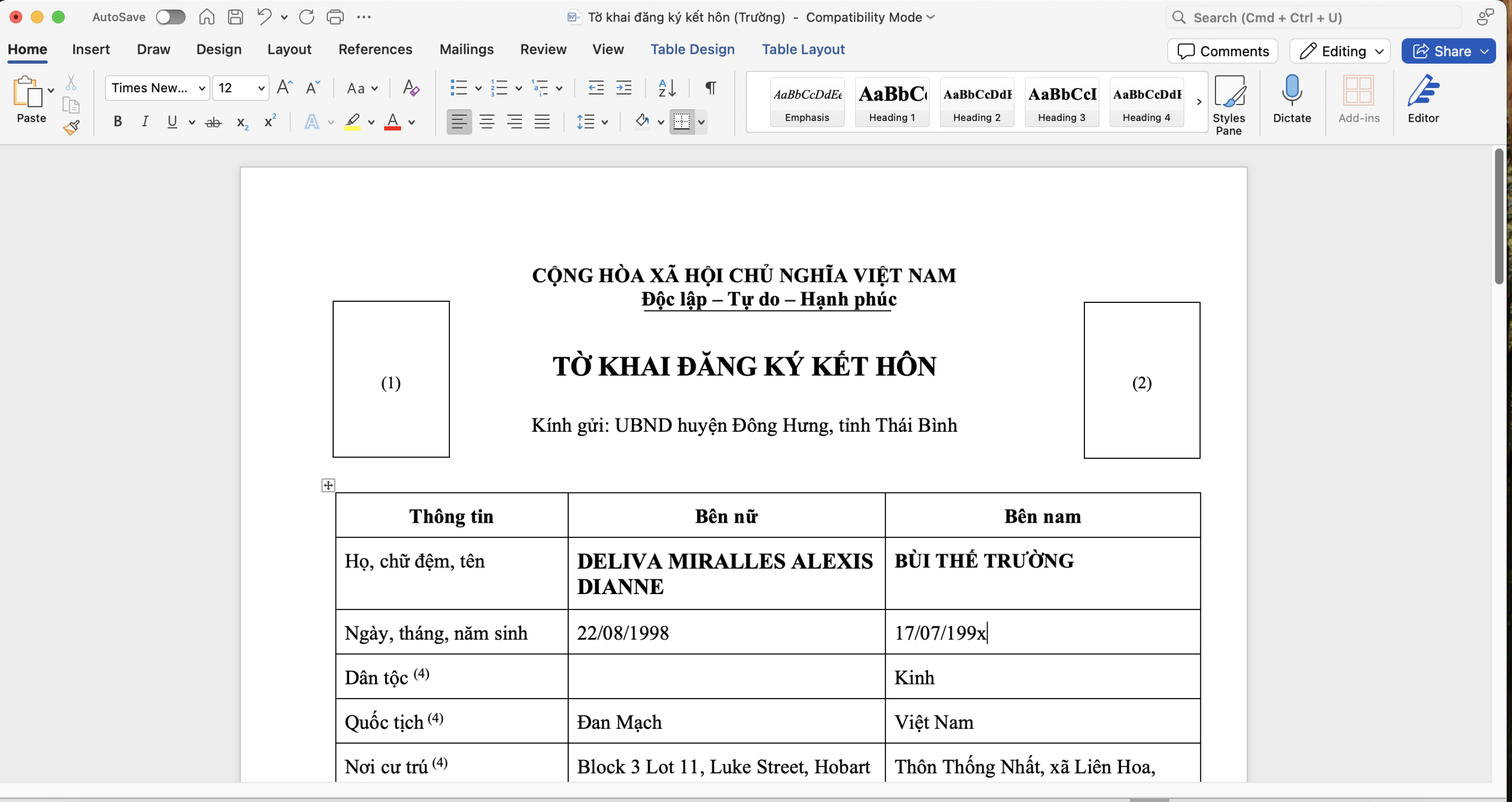1512x802 pixels.
Task: Open the Styles Pane
Action: coord(1229,105)
